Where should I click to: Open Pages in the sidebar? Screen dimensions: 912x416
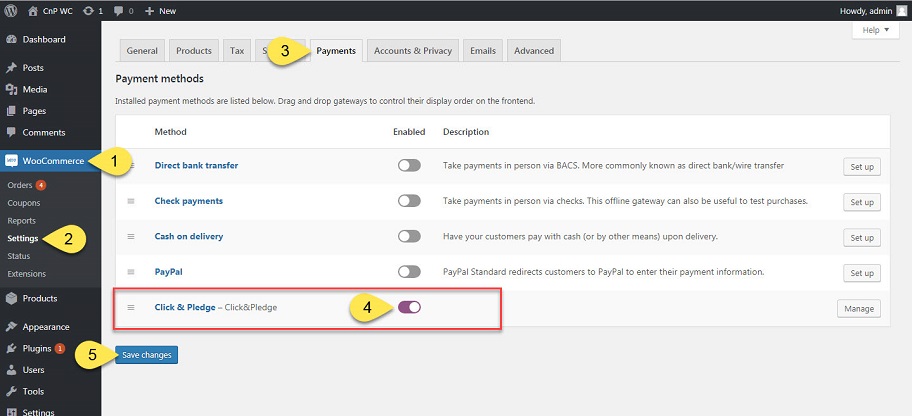tap(51, 111)
